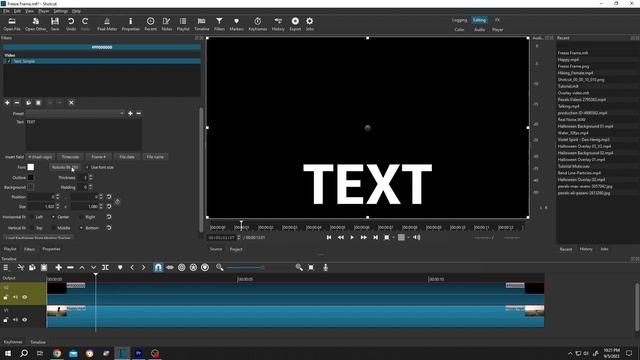Open the Keyframes tab at the bottom
This screenshot has height=360, width=640.
click(x=13, y=342)
